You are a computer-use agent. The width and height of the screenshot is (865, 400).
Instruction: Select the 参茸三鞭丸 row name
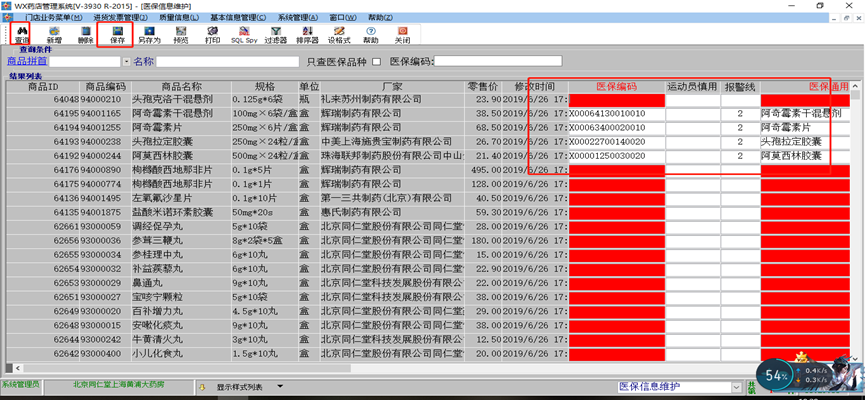[x=181, y=240]
